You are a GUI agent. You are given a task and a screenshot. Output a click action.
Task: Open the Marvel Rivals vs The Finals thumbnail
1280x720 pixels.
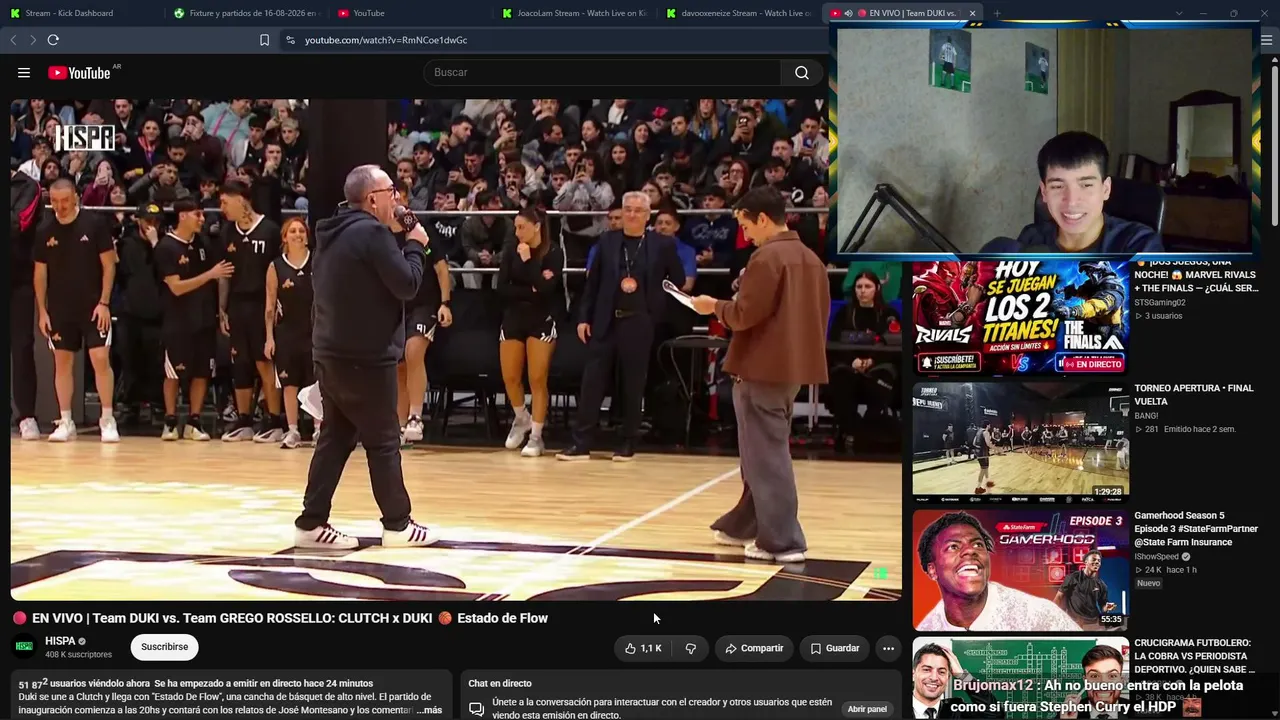click(1020, 317)
